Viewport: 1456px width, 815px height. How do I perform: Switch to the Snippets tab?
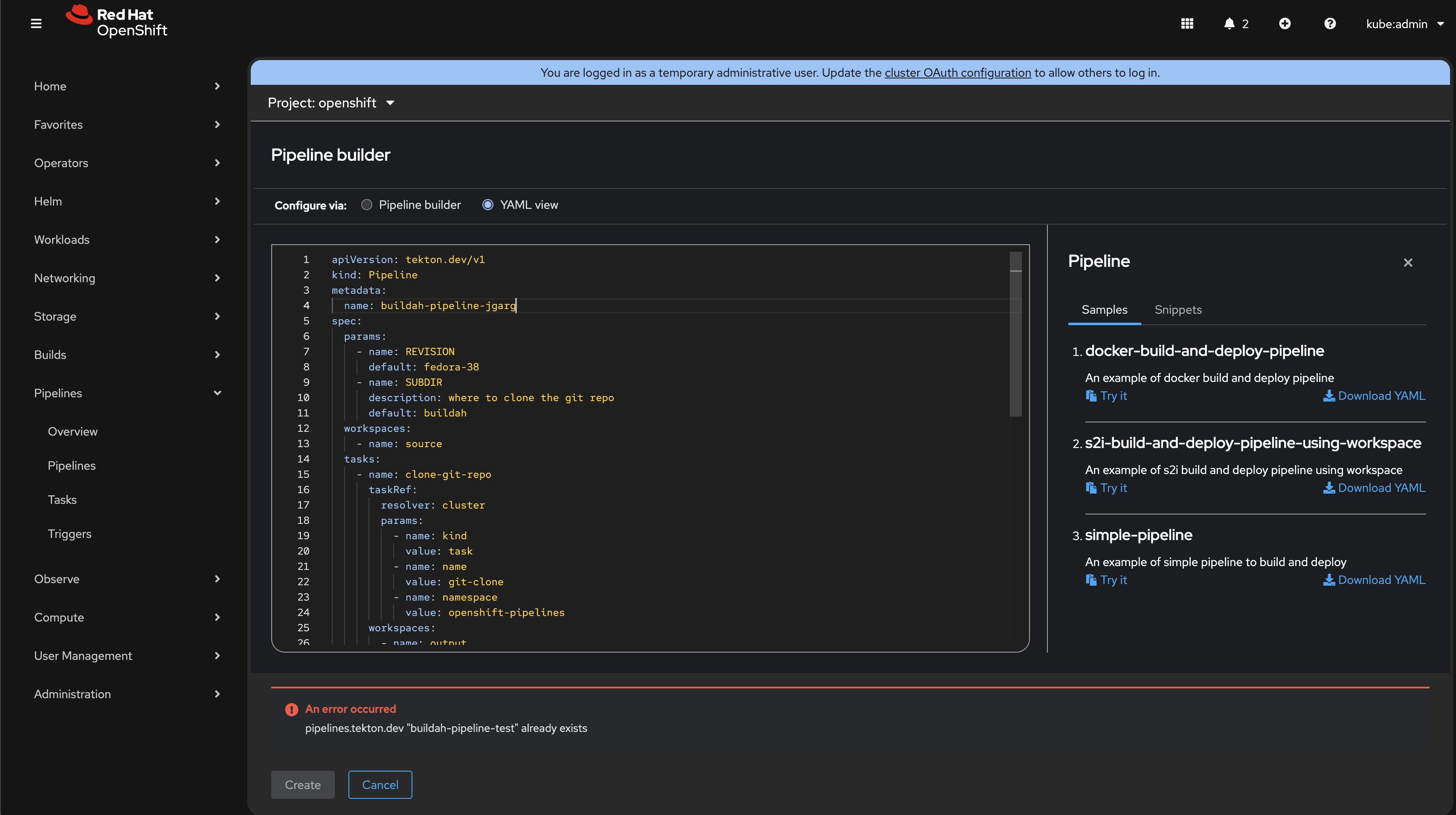pos(1178,309)
